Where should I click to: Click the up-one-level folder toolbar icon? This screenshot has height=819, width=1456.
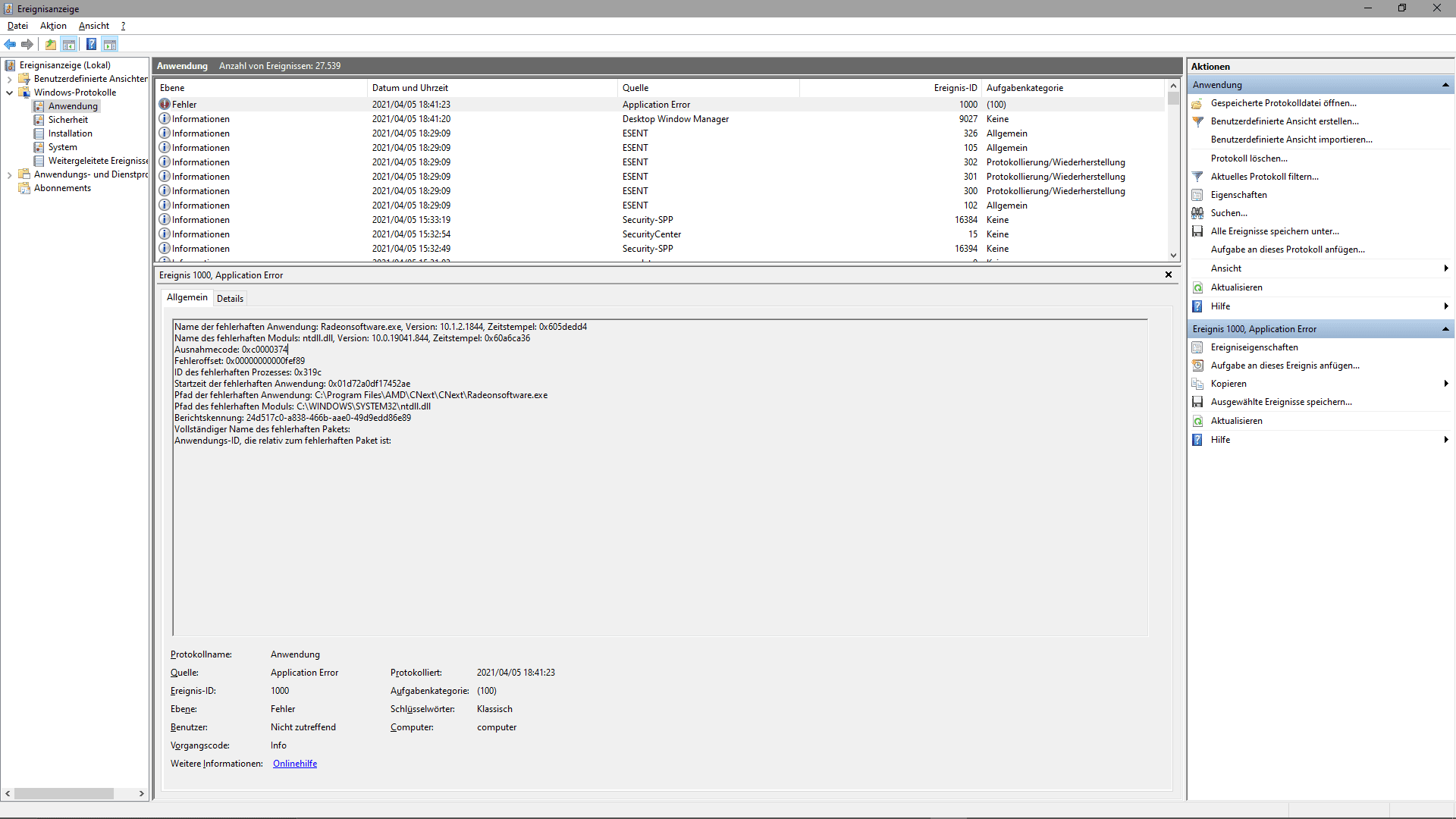pos(51,44)
